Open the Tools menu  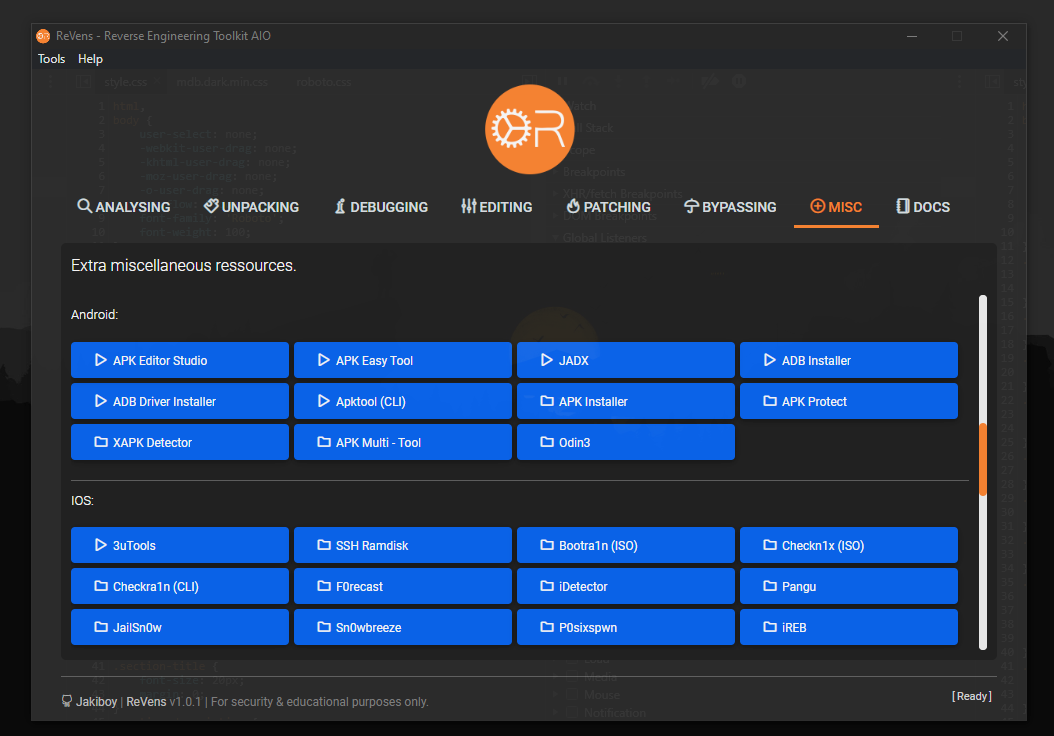(51, 59)
